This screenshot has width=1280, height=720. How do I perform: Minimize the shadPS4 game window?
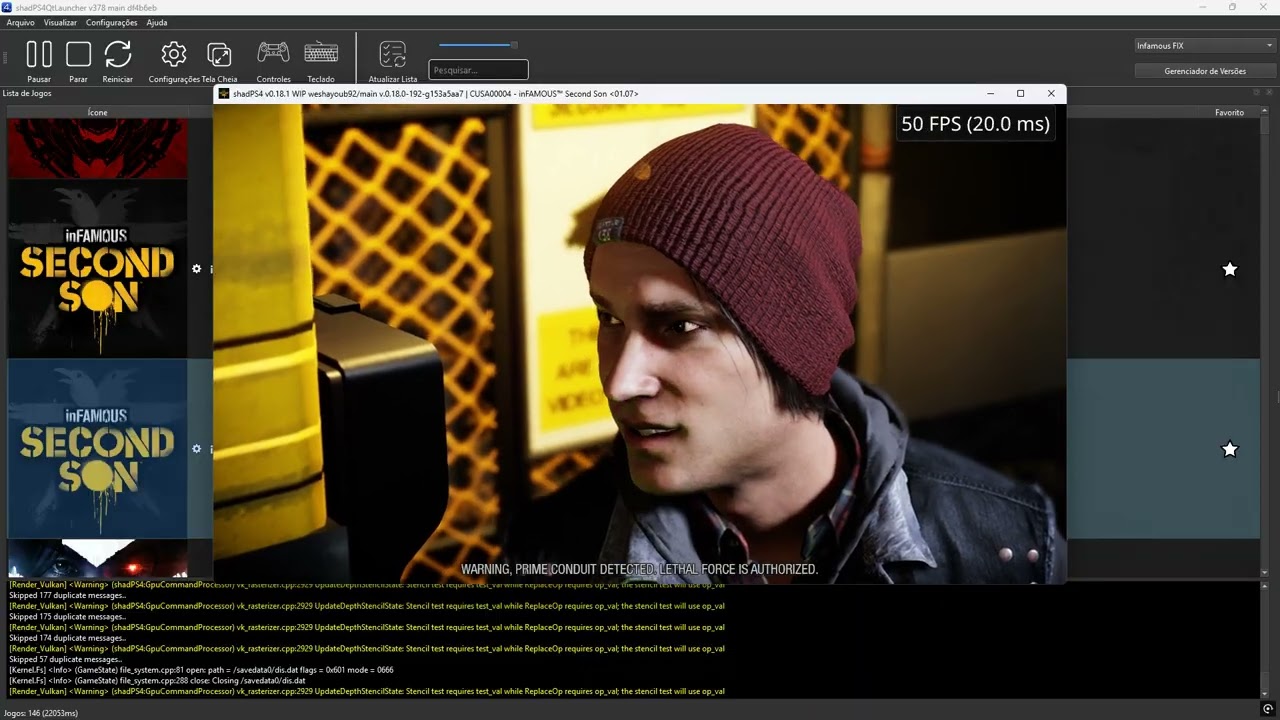click(990, 94)
